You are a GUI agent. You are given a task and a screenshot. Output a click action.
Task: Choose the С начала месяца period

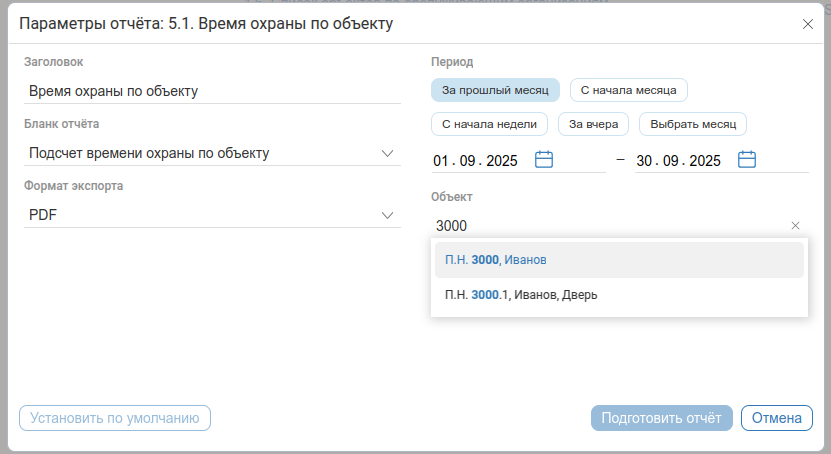(x=628, y=90)
